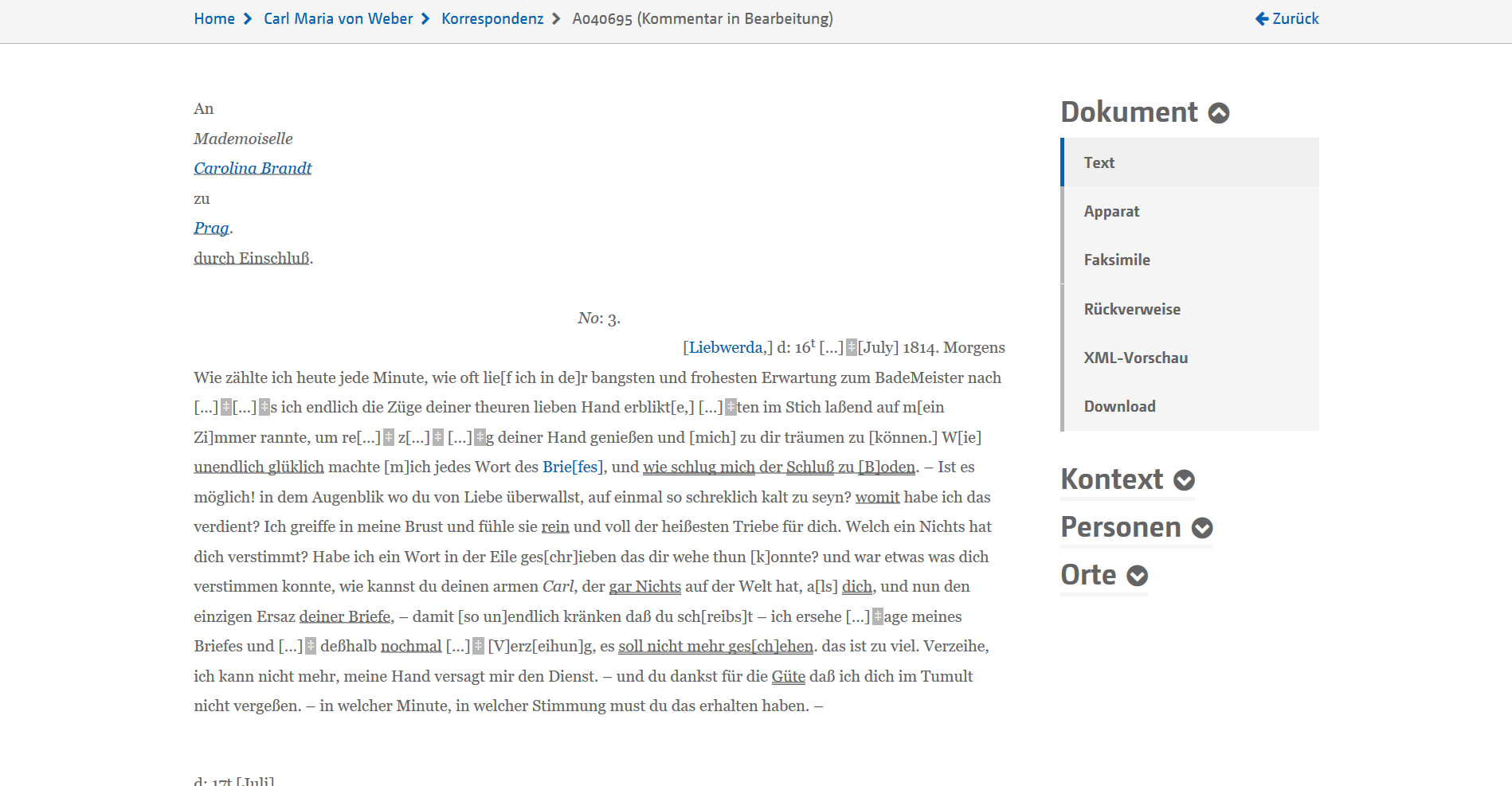Open the XML-Vorschau tab
Viewport: 1512px width, 786px height.
[1191, 358]
